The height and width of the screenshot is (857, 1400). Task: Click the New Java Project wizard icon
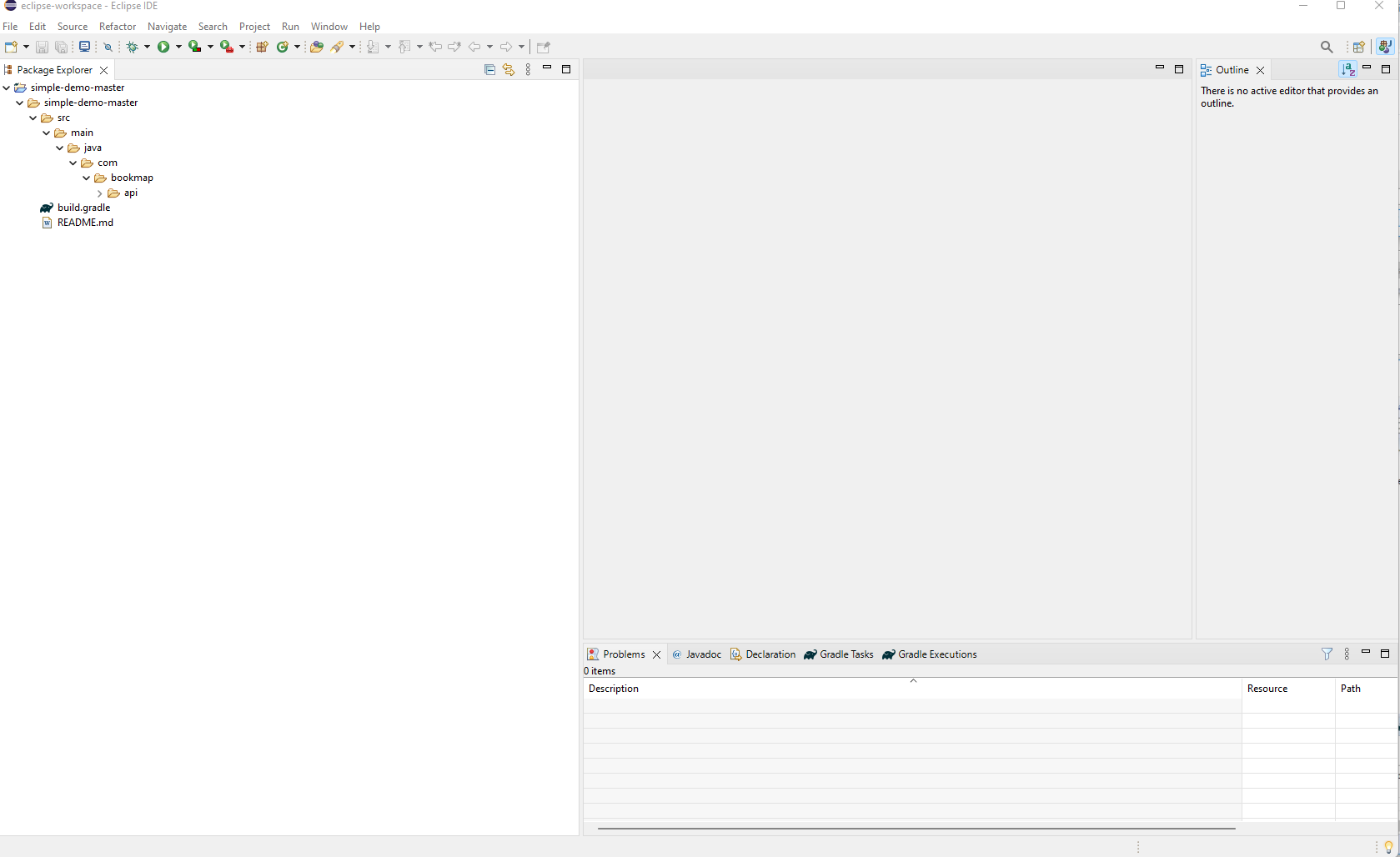click(263, 47)
